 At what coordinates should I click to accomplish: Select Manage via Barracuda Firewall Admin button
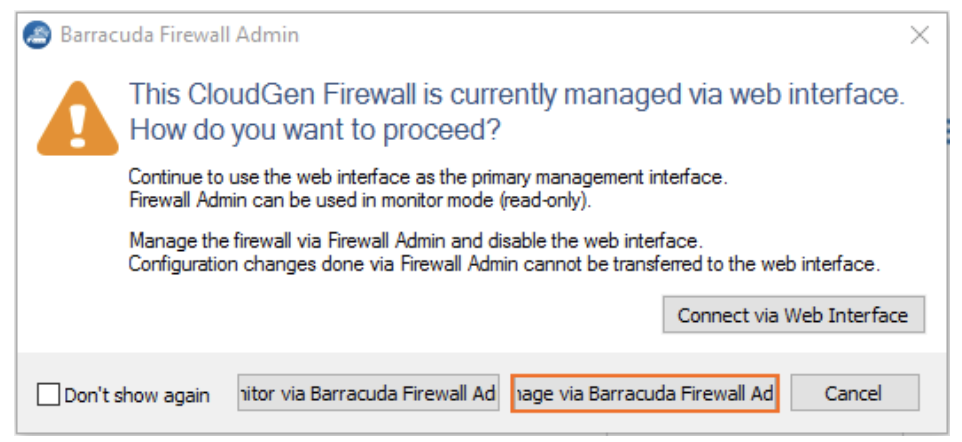coord(645,393)
